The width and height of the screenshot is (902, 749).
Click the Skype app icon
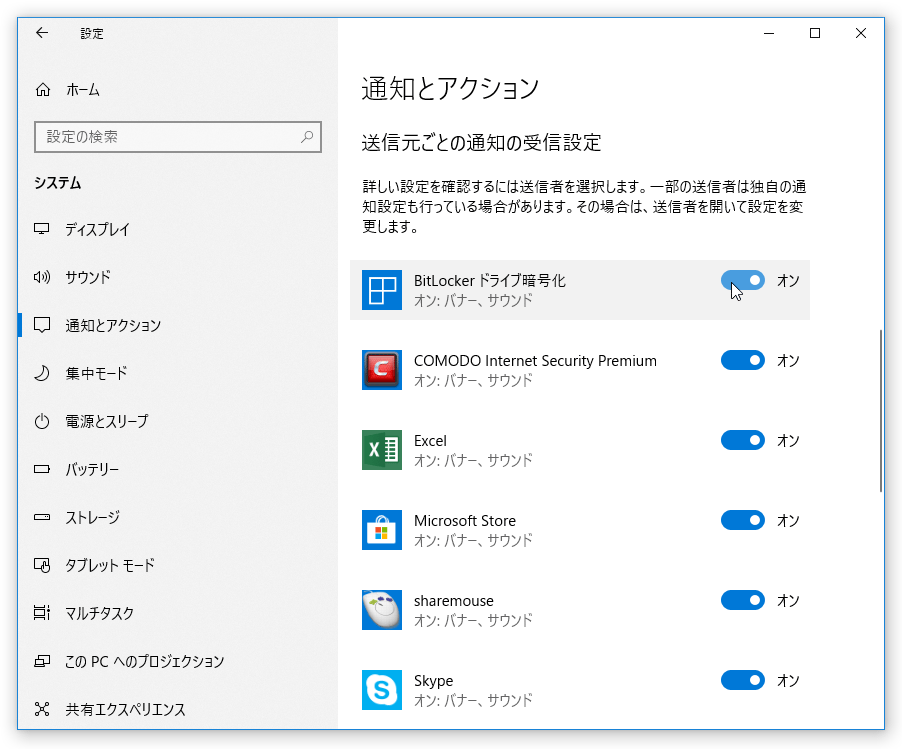click(382, 690)
